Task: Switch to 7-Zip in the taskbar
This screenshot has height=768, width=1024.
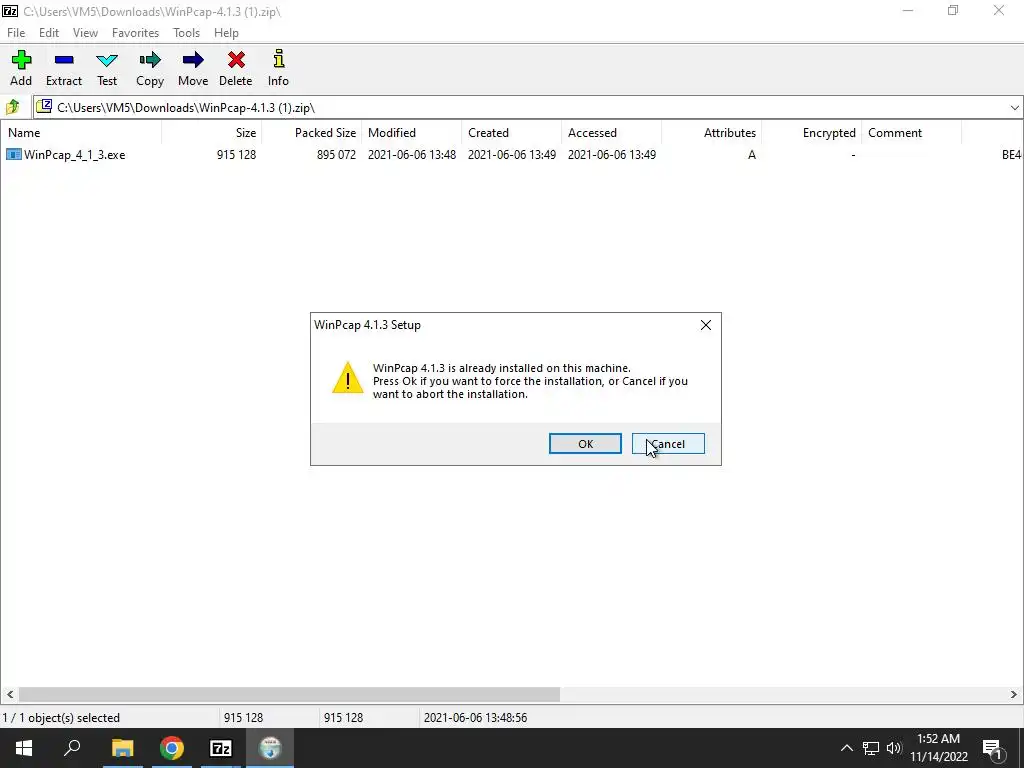Action: [x=221, y=748]
